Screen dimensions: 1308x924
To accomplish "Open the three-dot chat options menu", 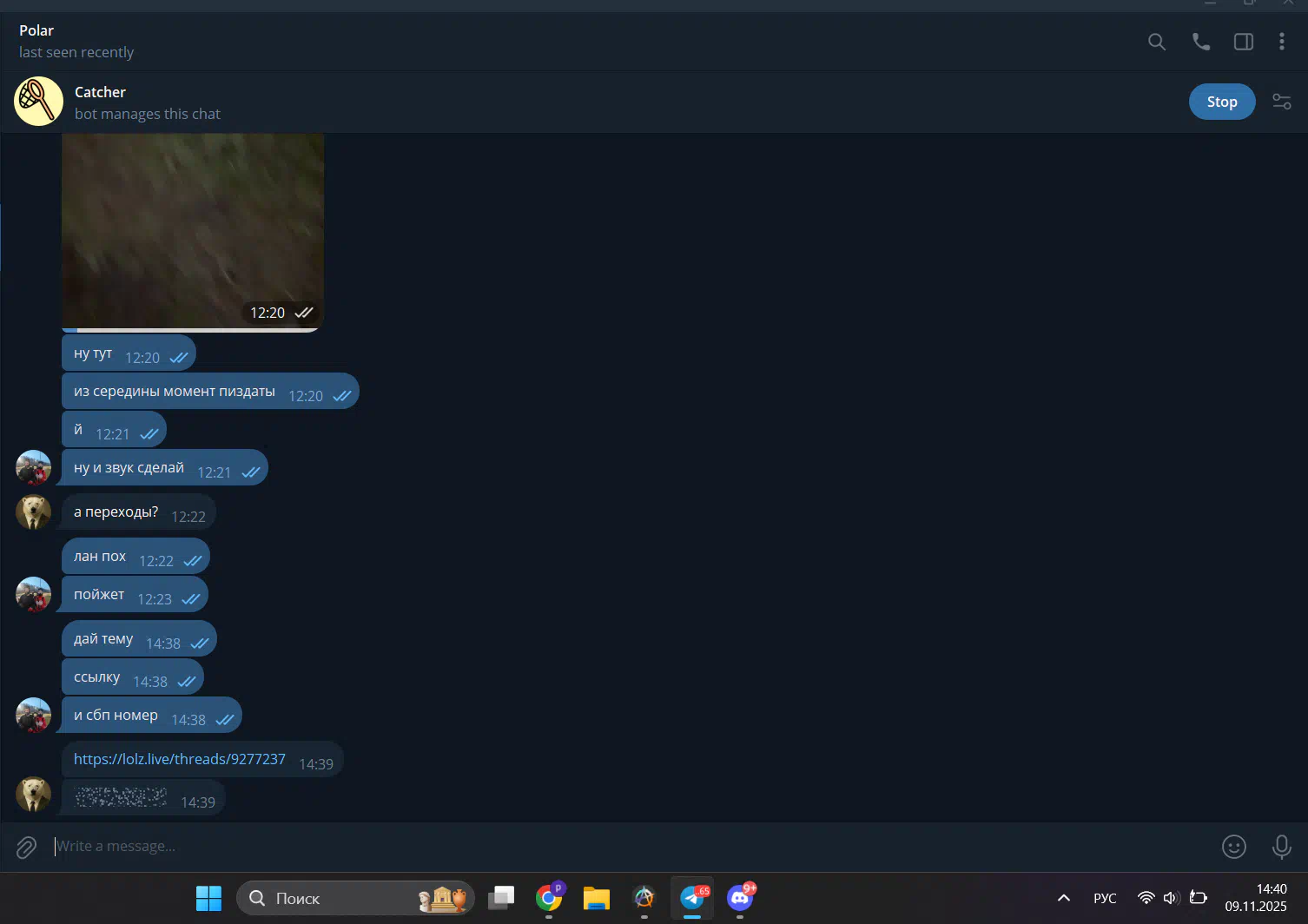I will (x=1281, y=42).
